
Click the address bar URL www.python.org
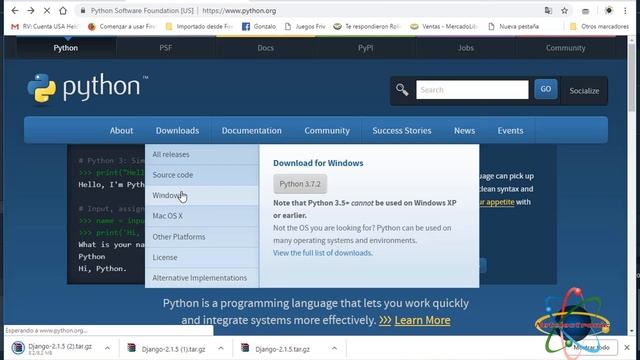point(239,11)
